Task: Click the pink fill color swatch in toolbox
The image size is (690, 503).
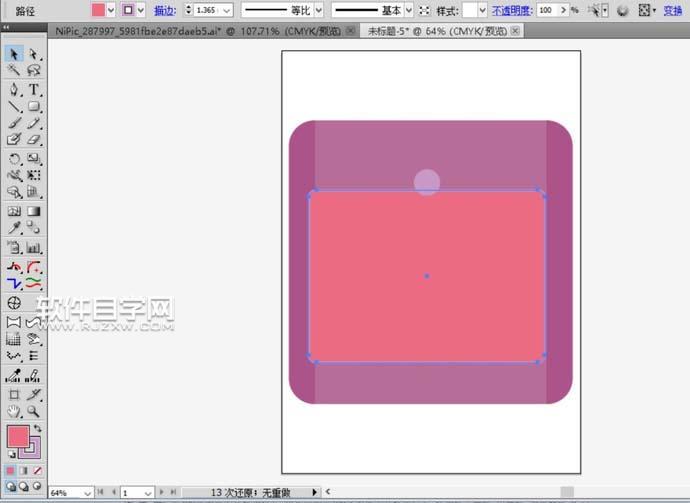Action: 17,437
